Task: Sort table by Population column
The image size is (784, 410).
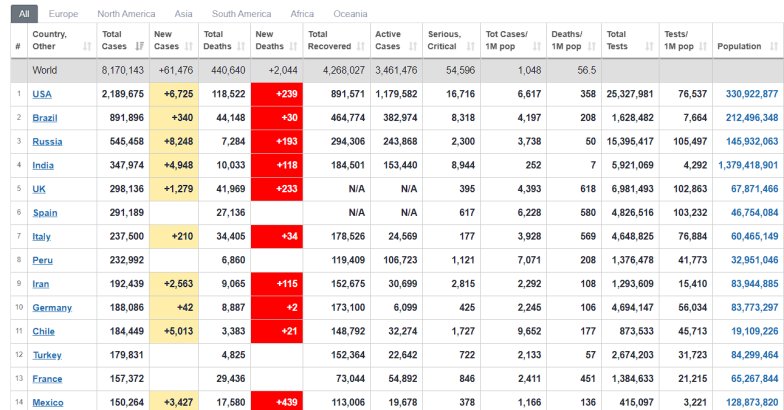Action: tap(739, 47)
